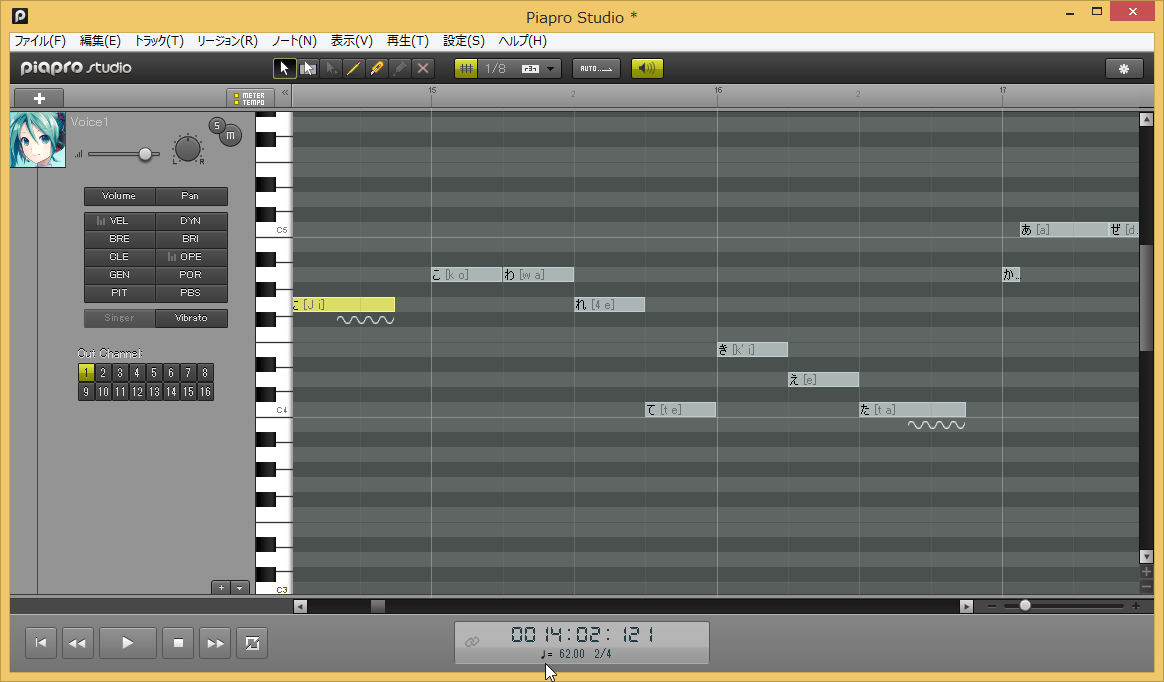Choose the OPE parameter
The image size is (1164, 682).
190,257
